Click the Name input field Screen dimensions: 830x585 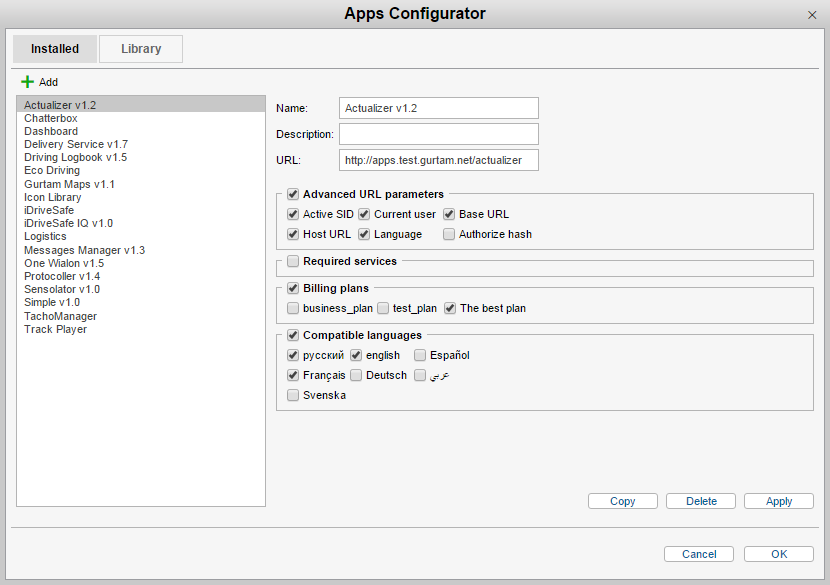[x=438, y=108]
